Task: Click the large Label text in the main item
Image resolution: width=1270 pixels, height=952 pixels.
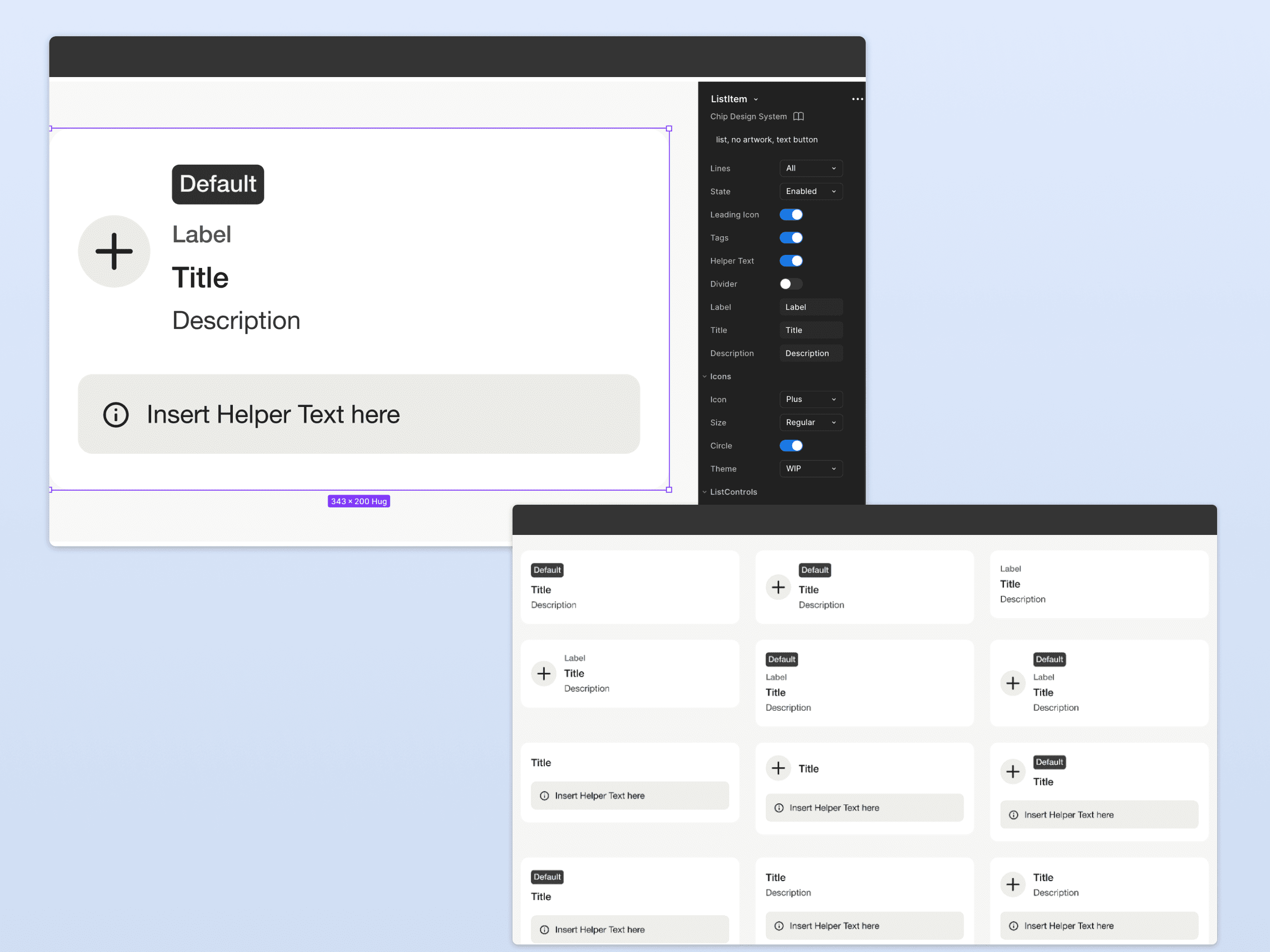Action: click(x=202, y=234)
